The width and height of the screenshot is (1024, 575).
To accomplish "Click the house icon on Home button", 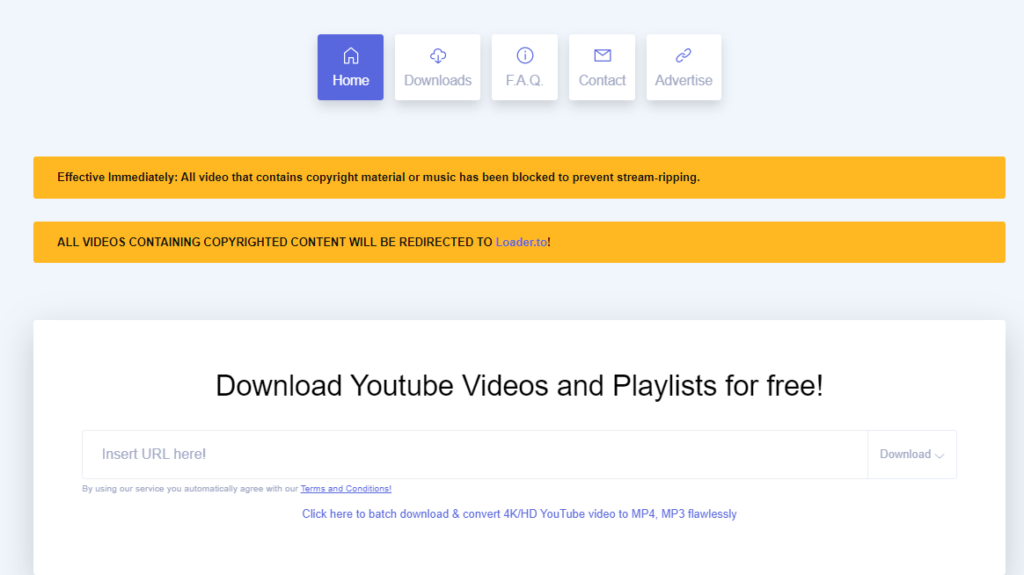I will [x=350, y=56].
